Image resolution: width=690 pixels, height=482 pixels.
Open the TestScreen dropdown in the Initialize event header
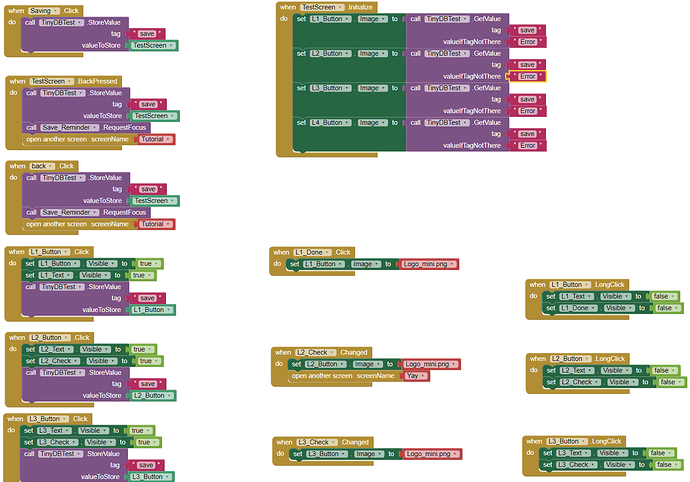coord(323,7)
